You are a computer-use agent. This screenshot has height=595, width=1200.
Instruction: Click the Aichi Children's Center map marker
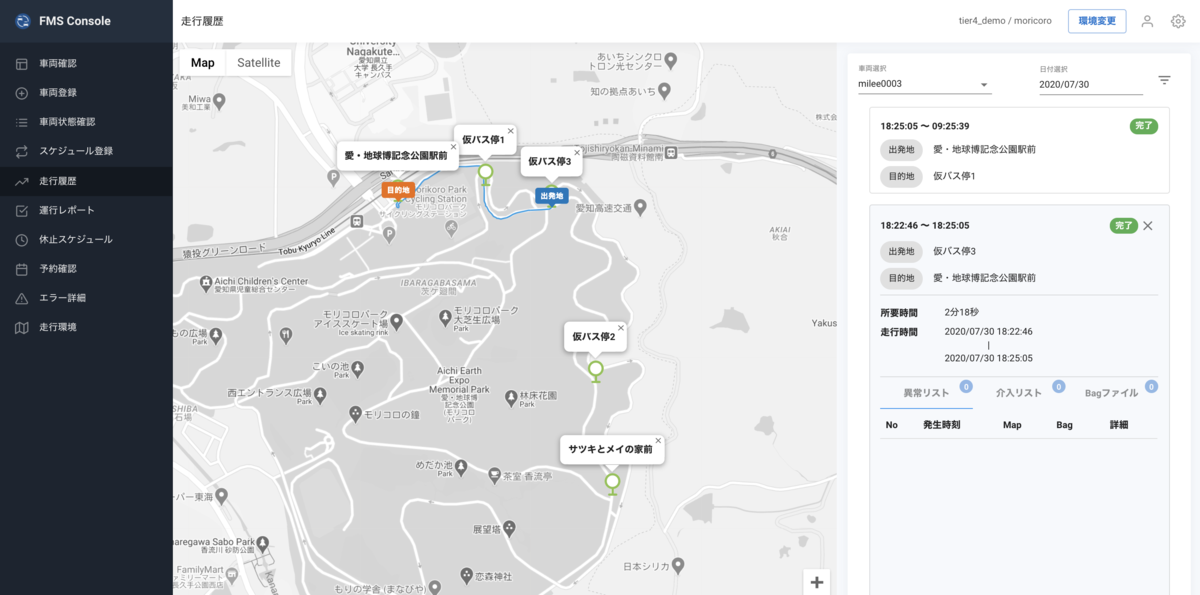(205, 283)
